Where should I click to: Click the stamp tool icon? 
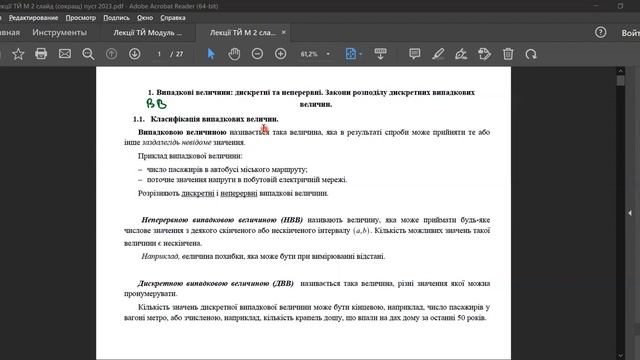point(484,54)
